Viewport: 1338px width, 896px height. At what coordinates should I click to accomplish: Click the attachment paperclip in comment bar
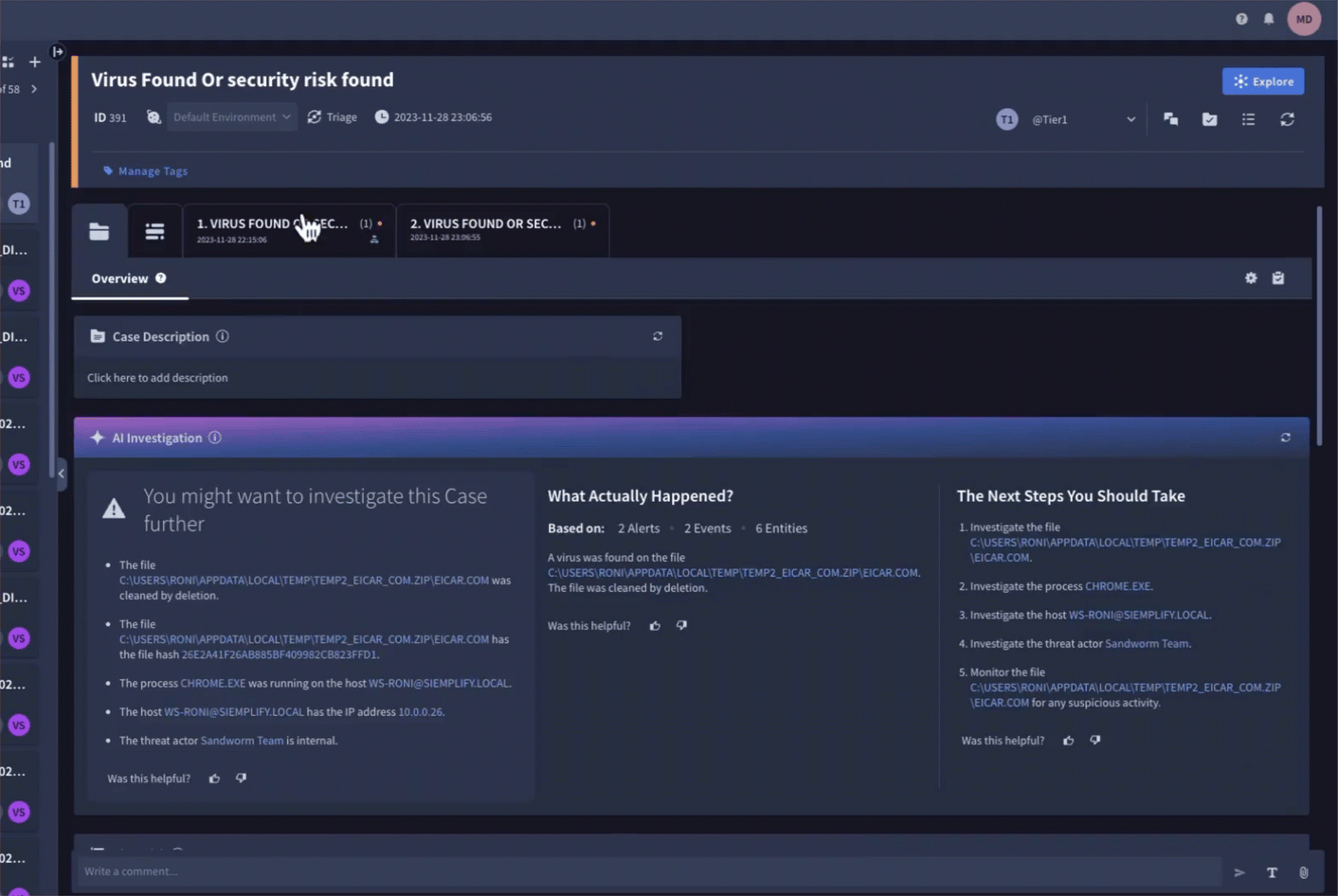point(1304,872)
